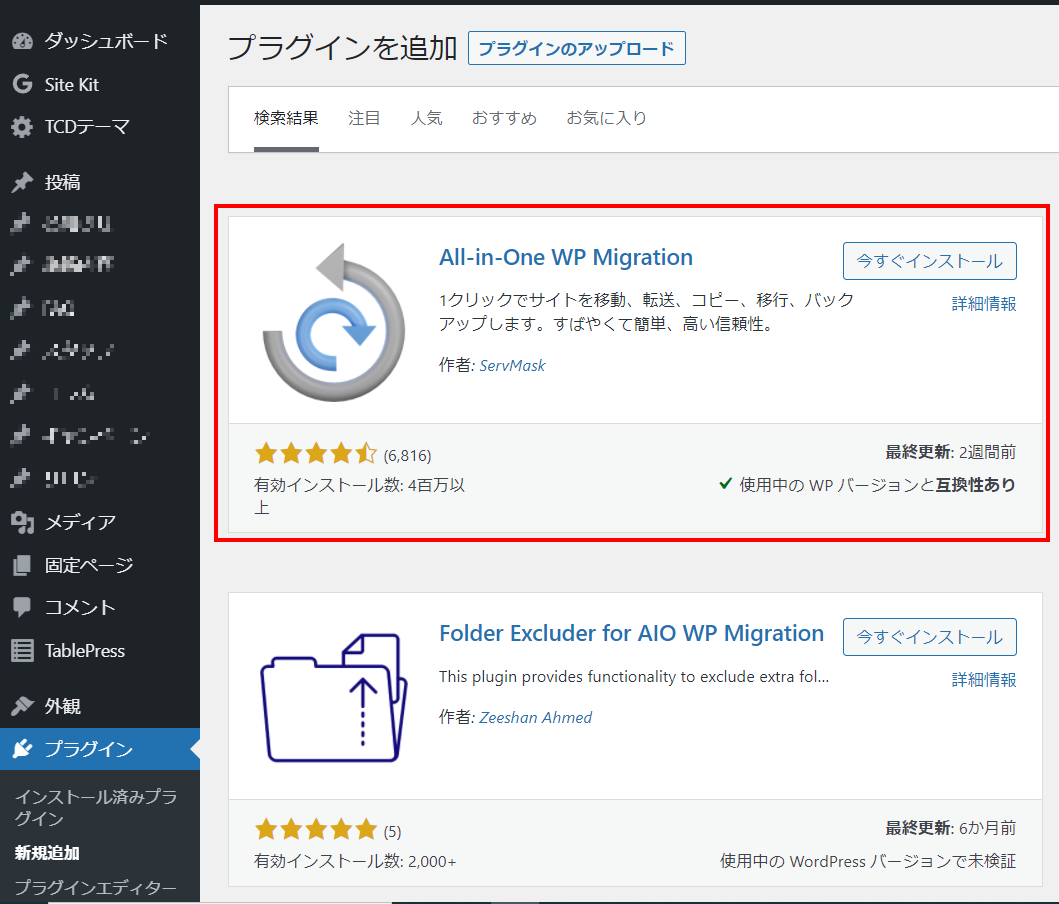Open the お気に入り tab

[606, 118]
